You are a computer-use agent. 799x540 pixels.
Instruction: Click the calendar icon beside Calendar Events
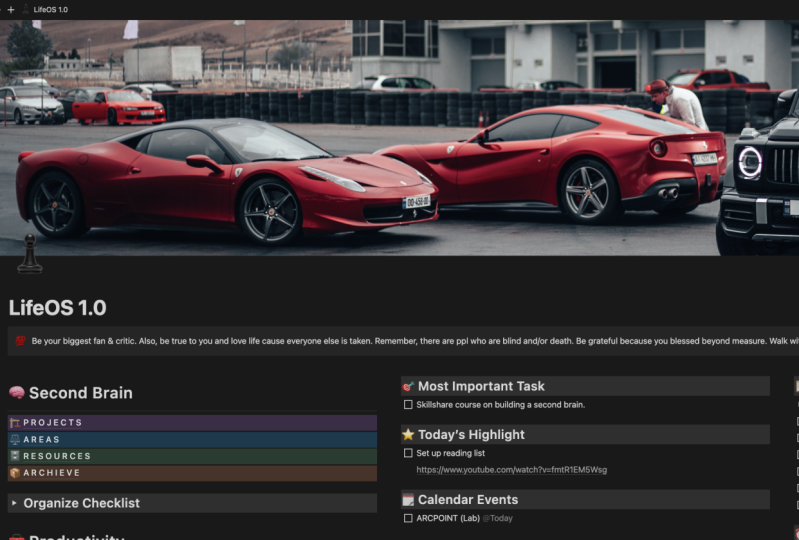click(x=408, y=500)
